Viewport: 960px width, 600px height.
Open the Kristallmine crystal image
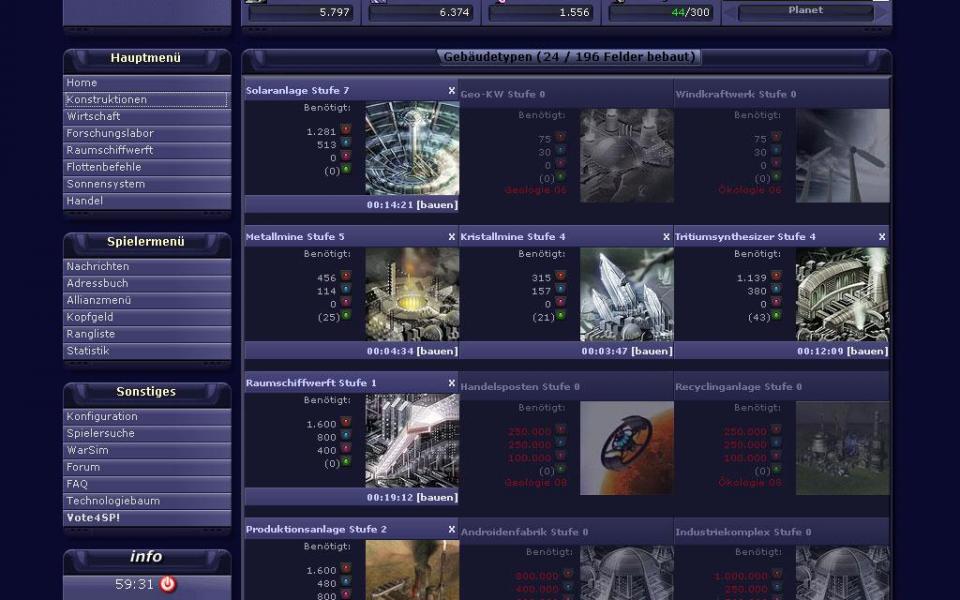[627, 294]
